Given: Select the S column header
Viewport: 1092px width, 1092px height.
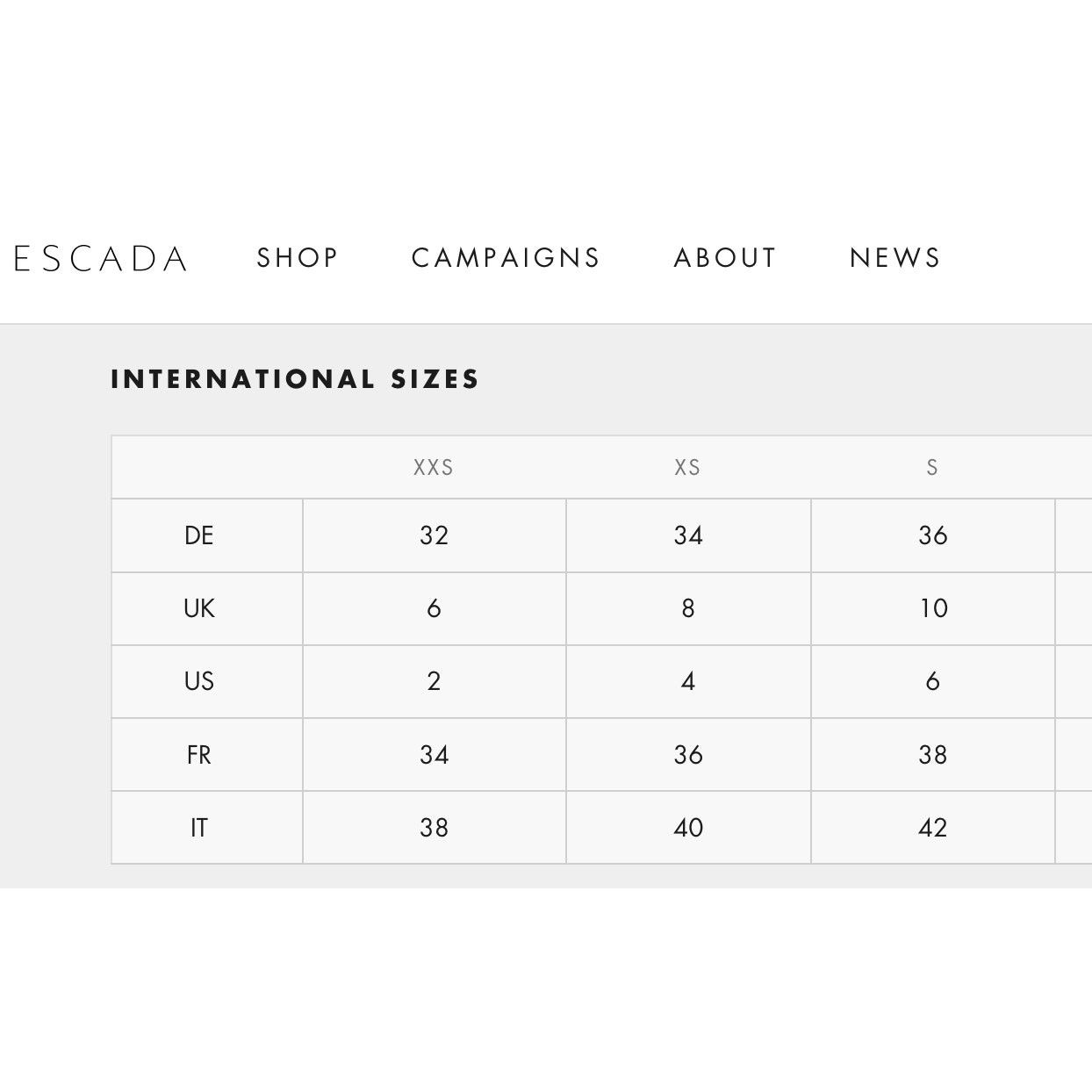Looking at the screenshot, I should (932, 467).
